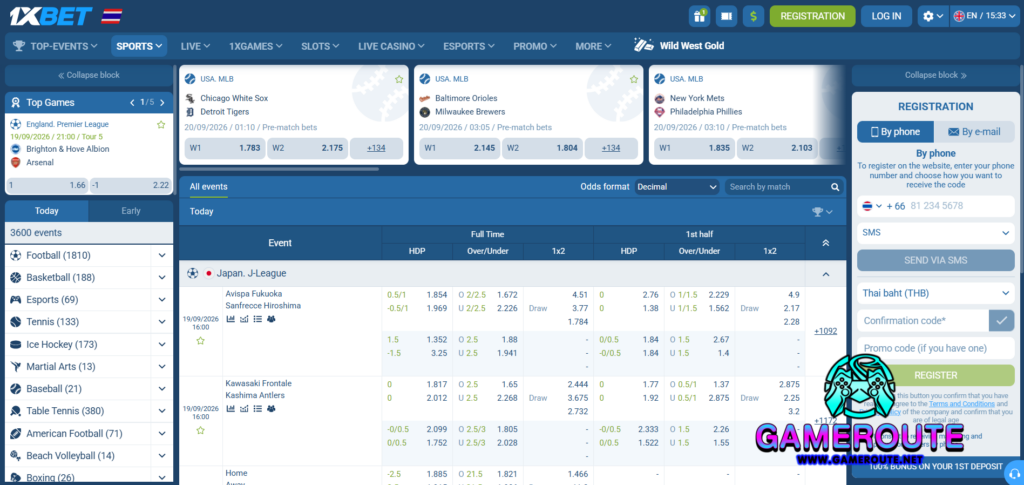Screen dimensions: 1024x485
Task: Open the SLOTS menu
Action: 320,46
